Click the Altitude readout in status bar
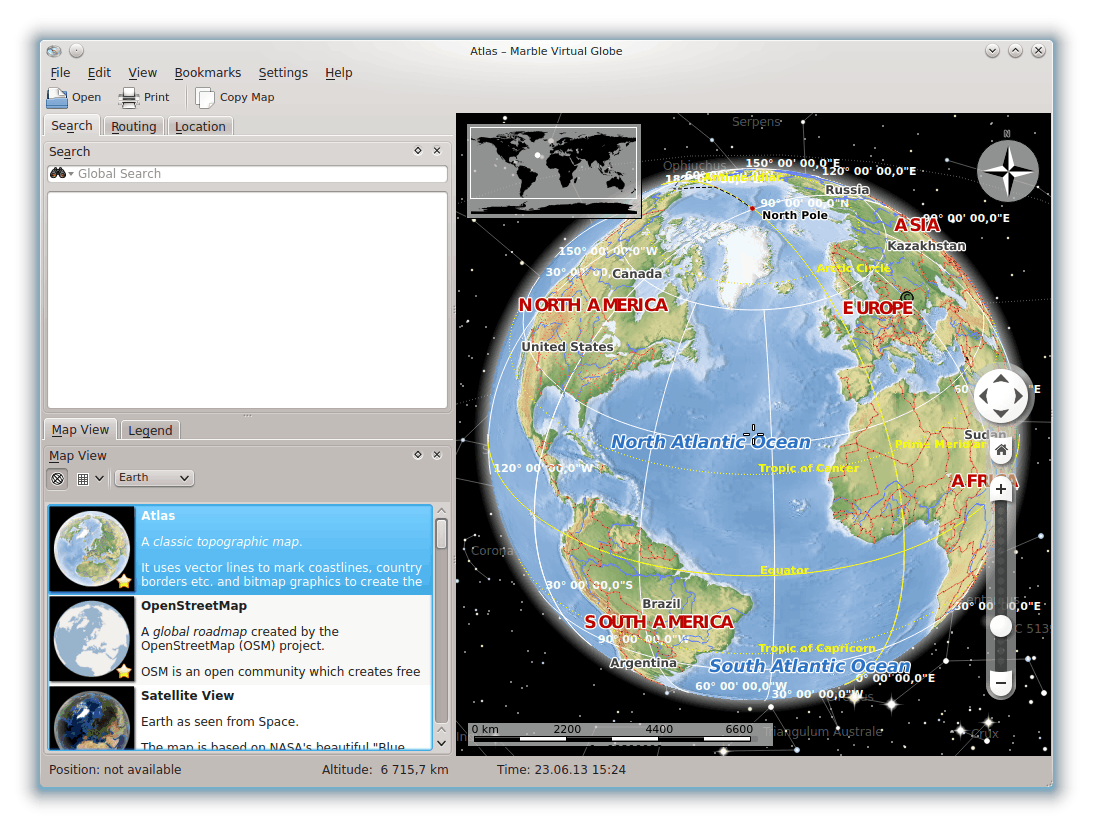 click(x=385, y=770)
